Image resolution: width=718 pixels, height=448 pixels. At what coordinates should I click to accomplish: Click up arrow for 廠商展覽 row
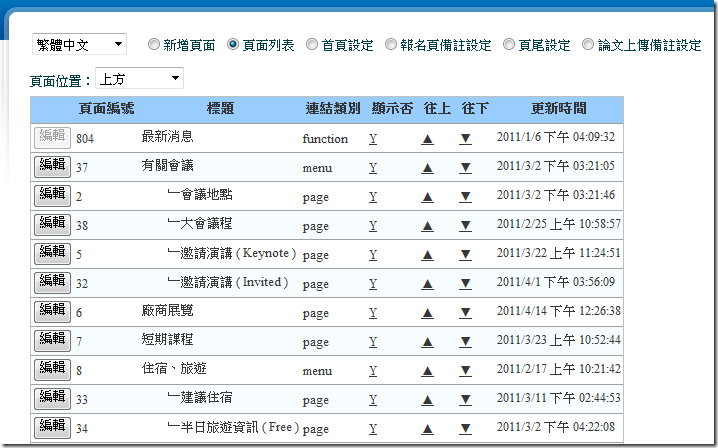(x=427, y=313)
